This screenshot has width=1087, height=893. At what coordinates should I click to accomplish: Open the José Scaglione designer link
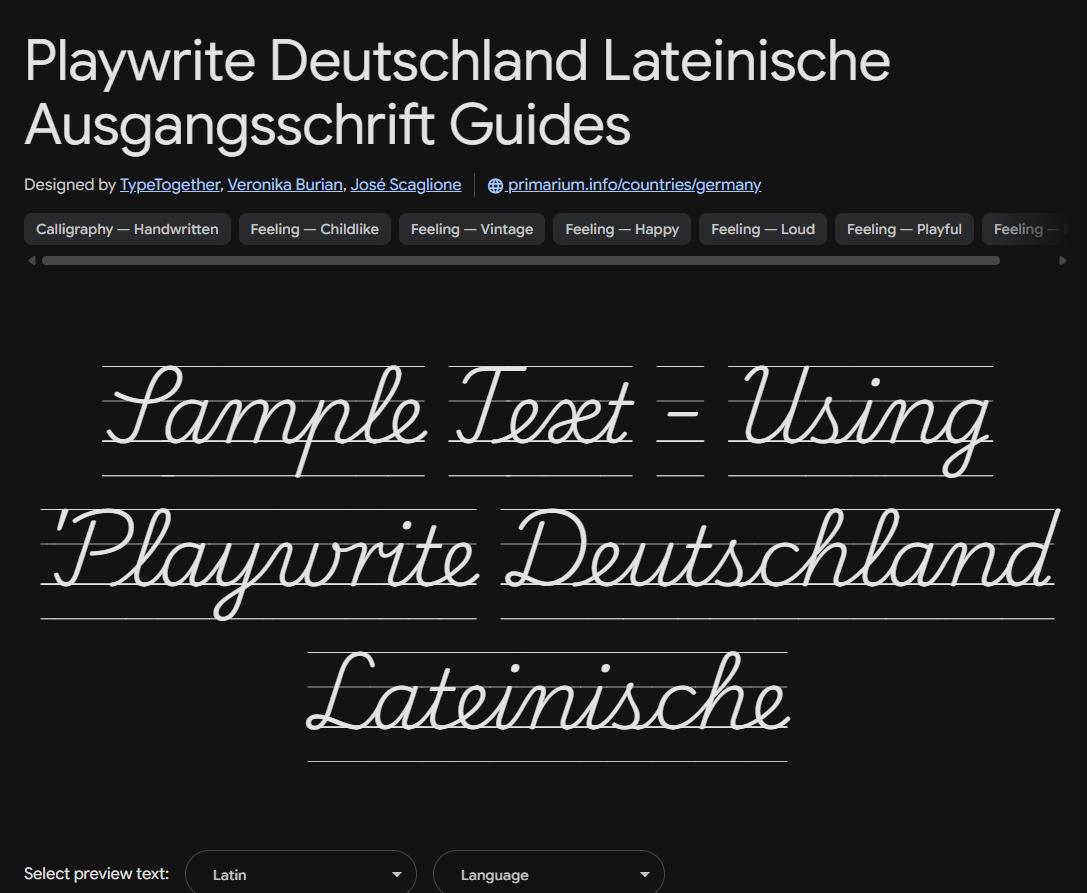pos(406,184)
